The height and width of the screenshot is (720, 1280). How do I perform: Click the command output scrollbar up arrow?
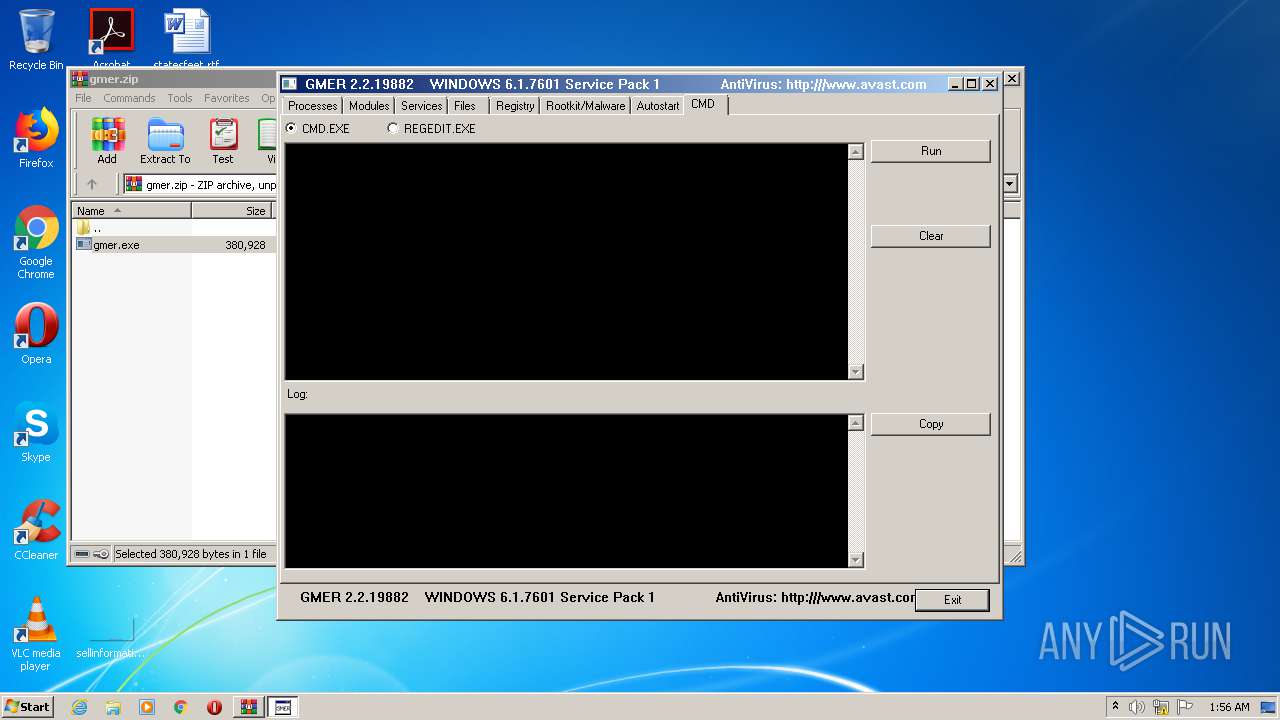tap(855, 152)
